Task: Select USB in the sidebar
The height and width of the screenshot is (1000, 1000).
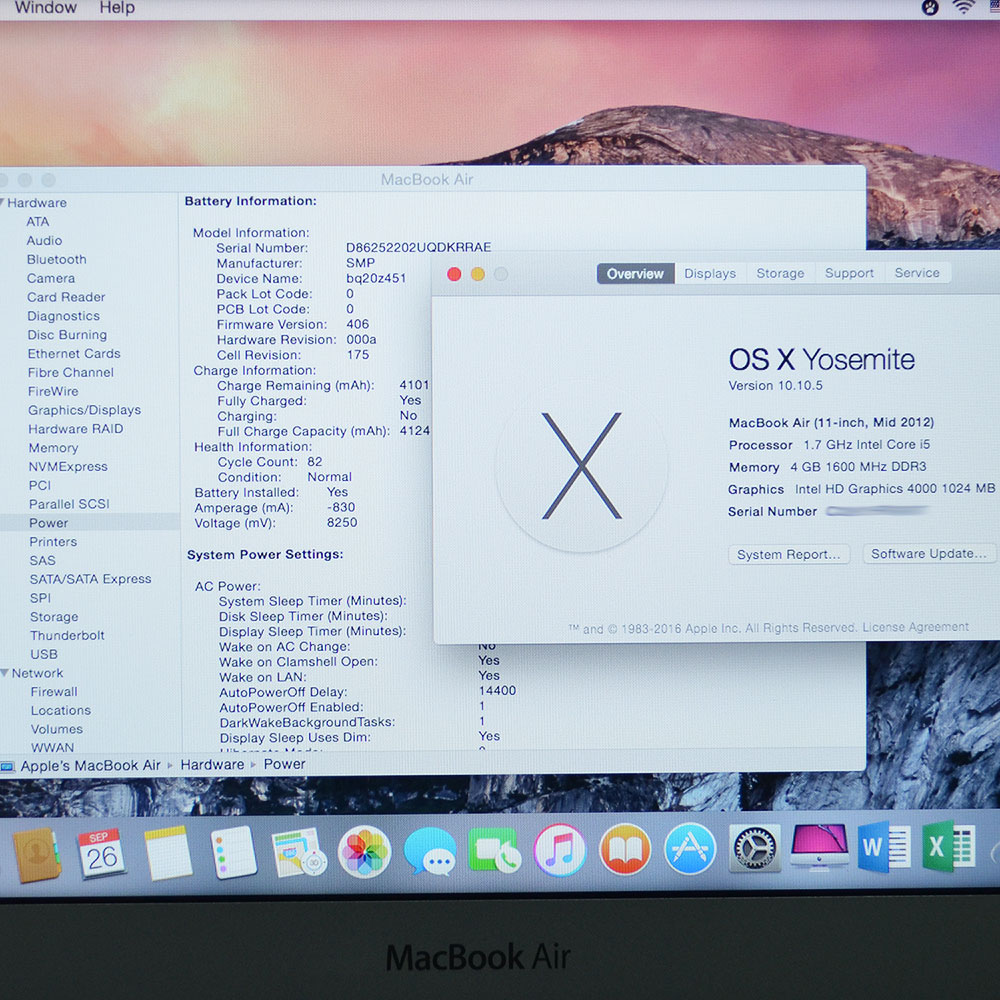Action: [x=44, y=654]
